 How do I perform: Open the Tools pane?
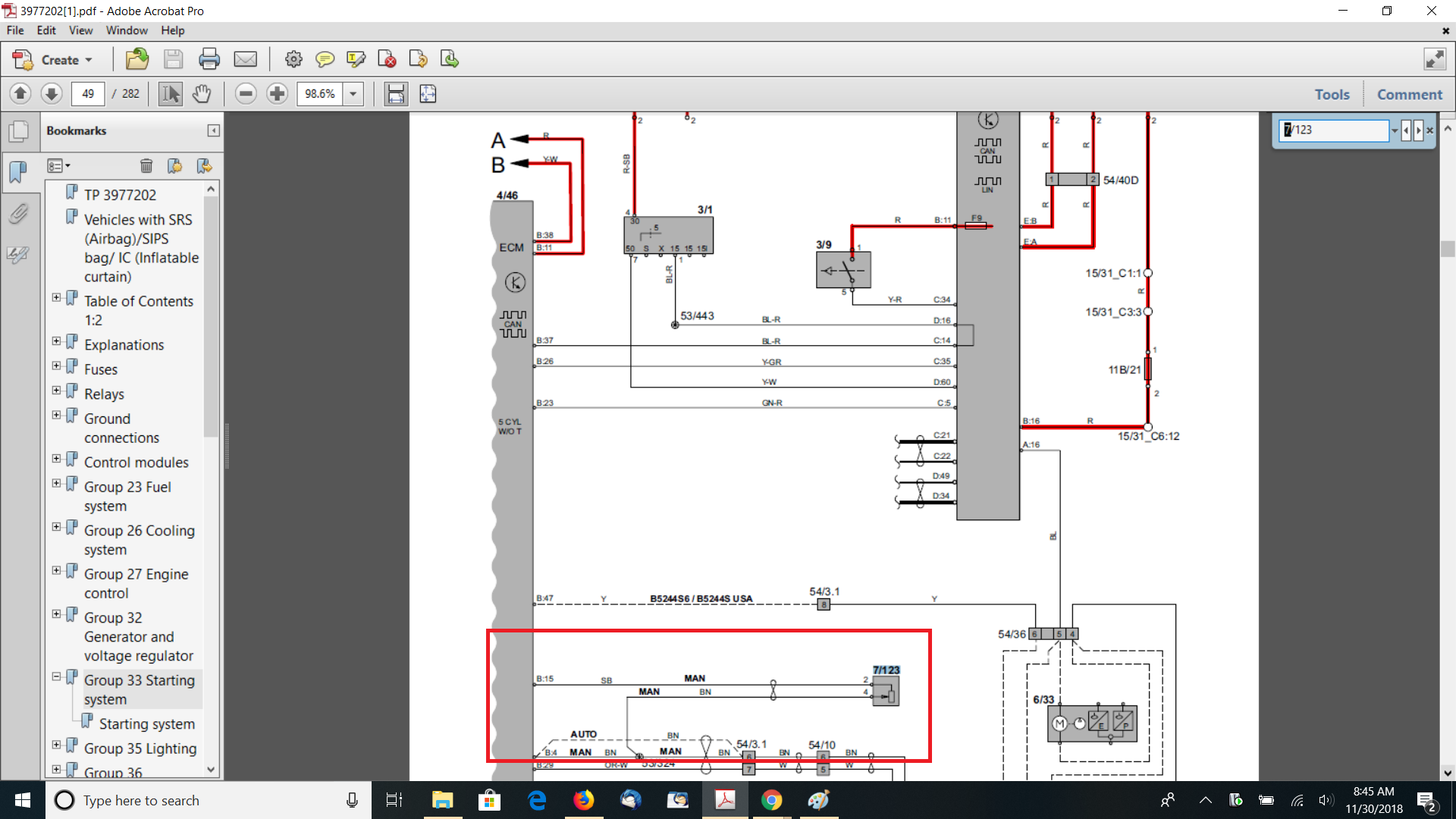(x=1332, y=94)
